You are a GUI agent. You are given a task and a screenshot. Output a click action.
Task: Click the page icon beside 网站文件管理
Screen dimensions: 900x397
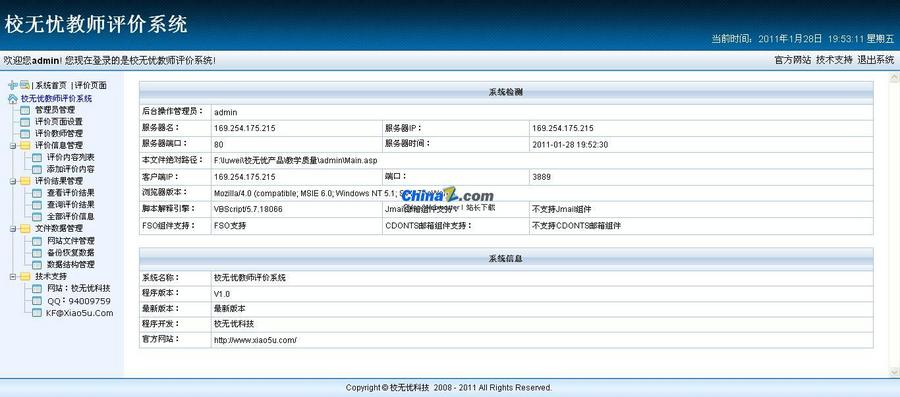click(37, 241)
